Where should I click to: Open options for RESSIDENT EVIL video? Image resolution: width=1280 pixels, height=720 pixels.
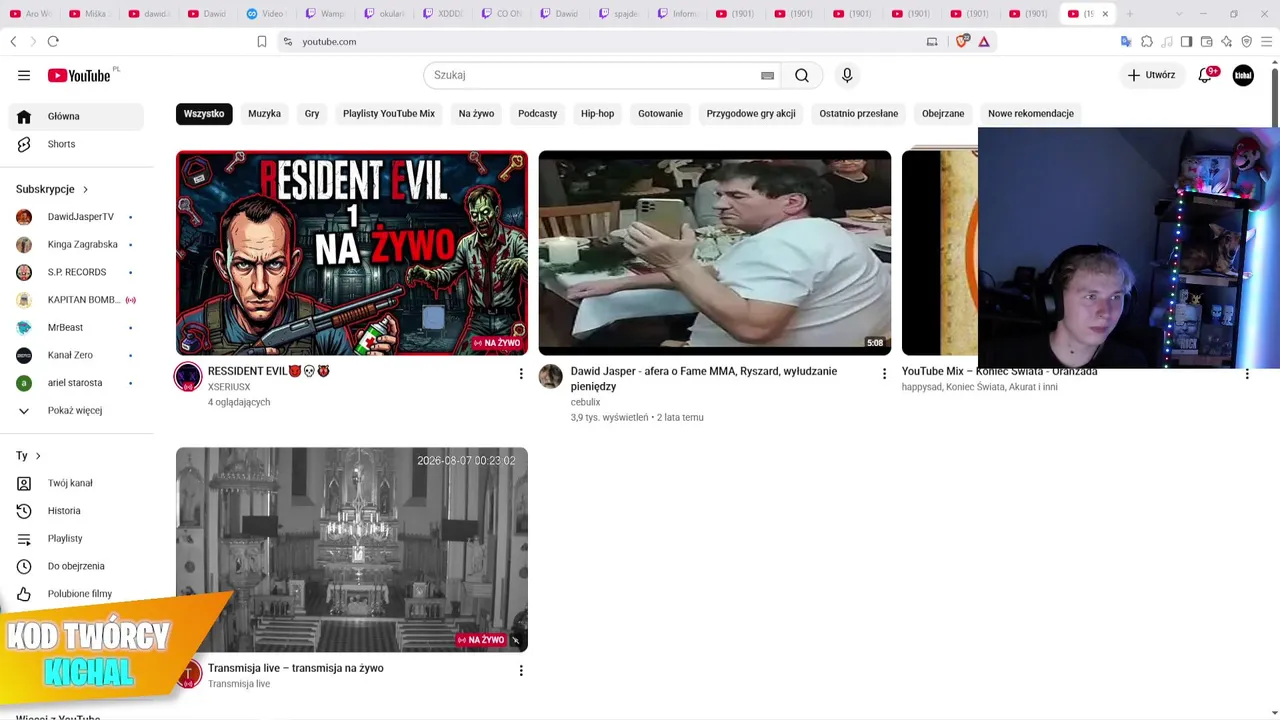tap(521, 374)
